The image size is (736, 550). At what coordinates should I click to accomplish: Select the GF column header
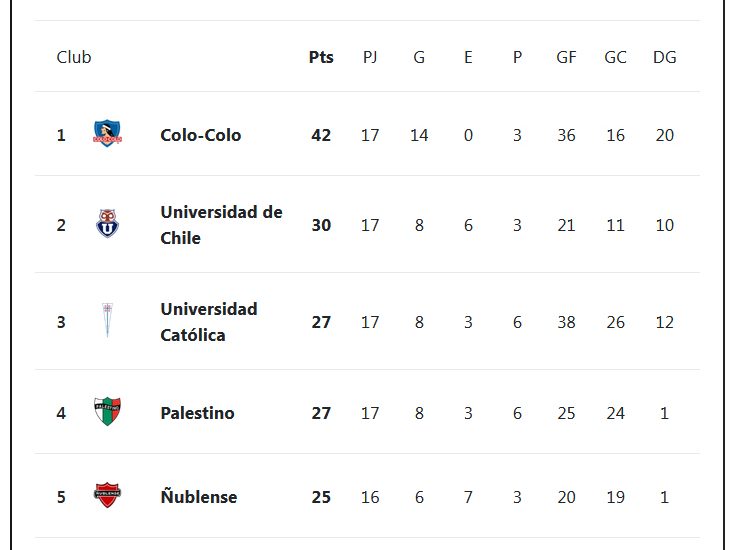click(x=566, y=57)
